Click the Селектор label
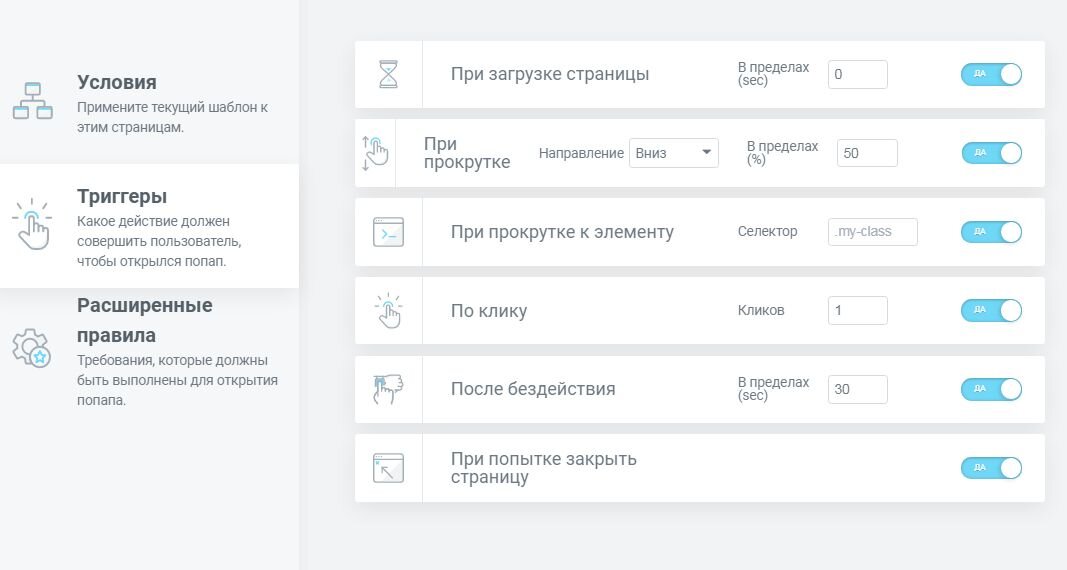The width and height of the screenshot is (1067, 570). point(768,231)
